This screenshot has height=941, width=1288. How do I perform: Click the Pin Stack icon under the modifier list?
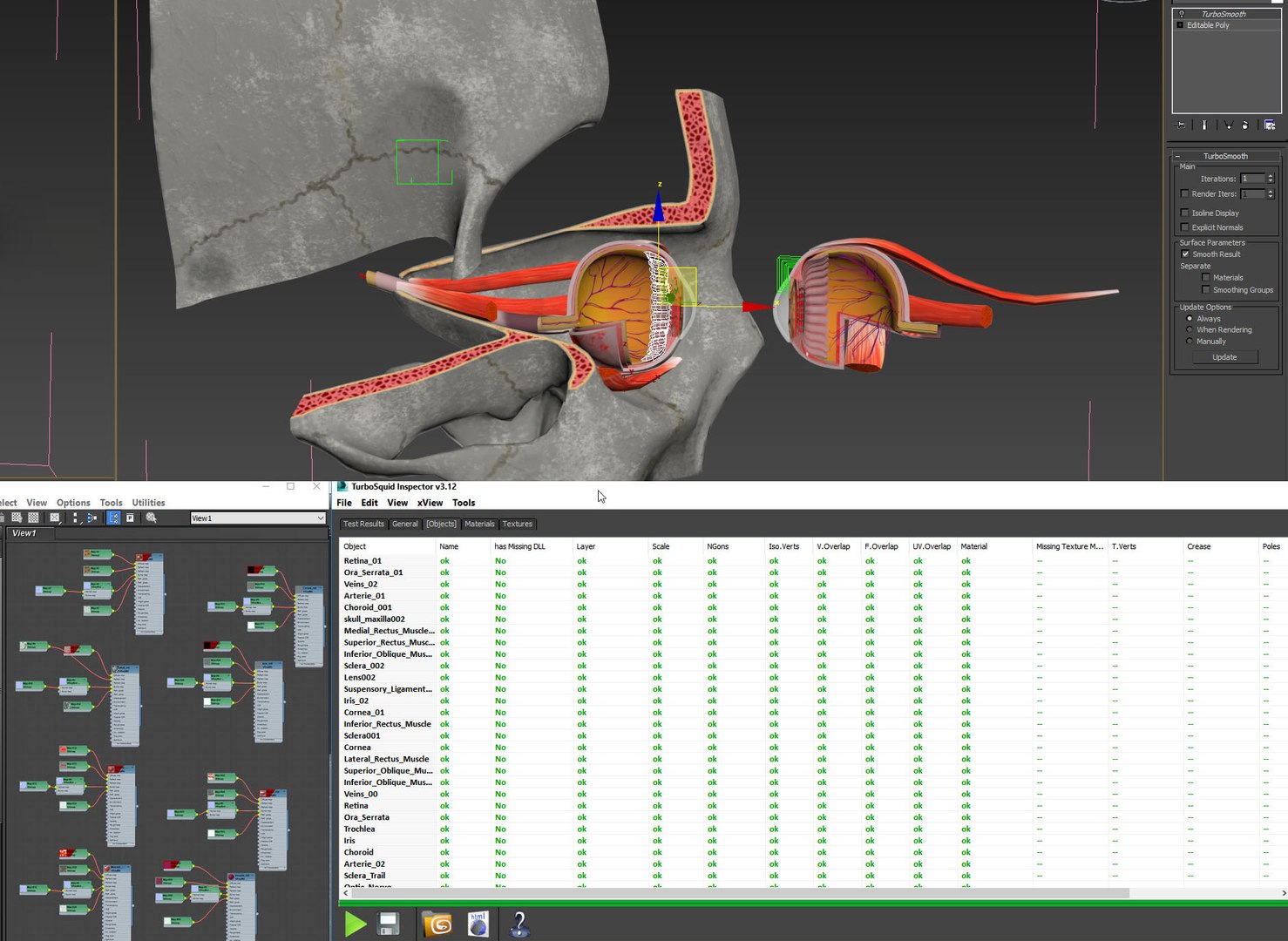click(1180, 125)
